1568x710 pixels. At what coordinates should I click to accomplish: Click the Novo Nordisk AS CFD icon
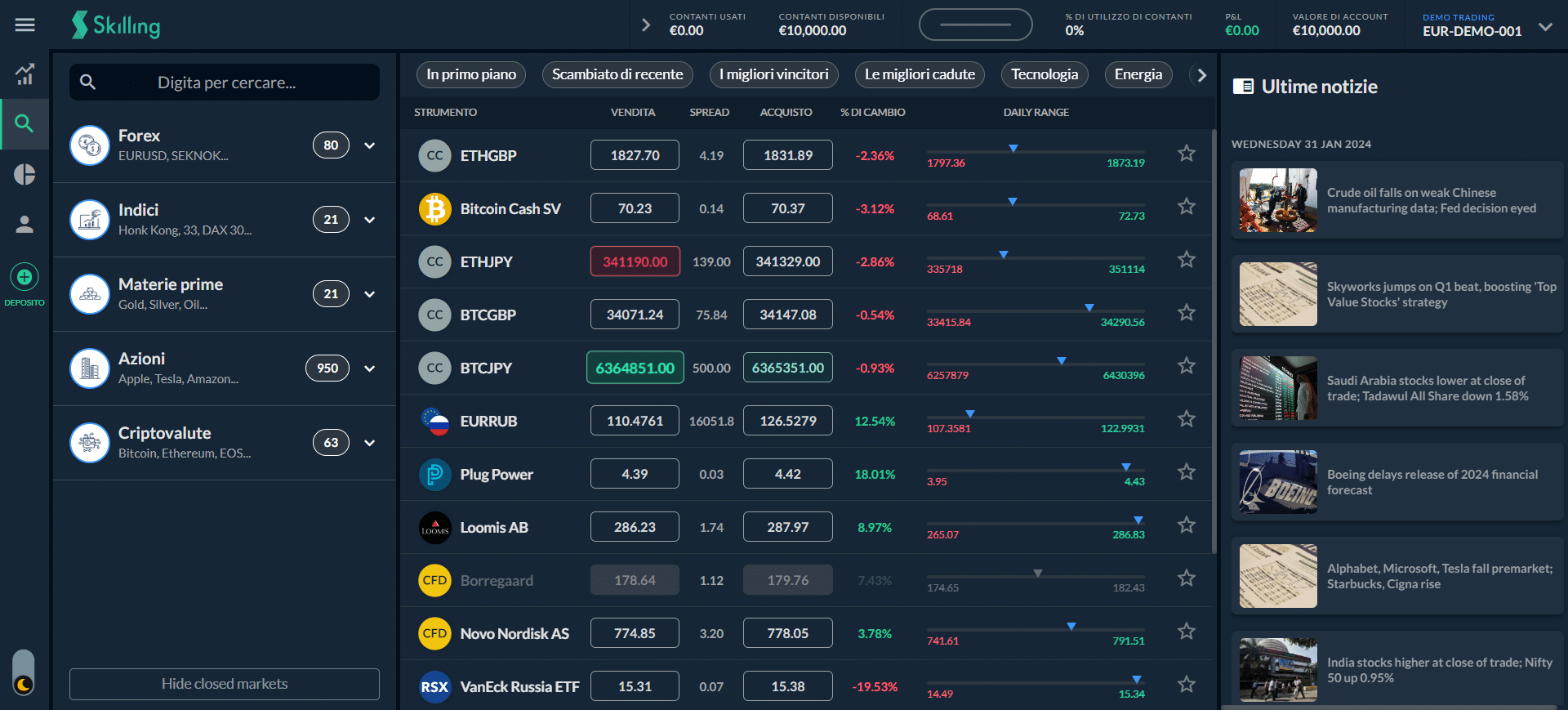click(435, 633)
